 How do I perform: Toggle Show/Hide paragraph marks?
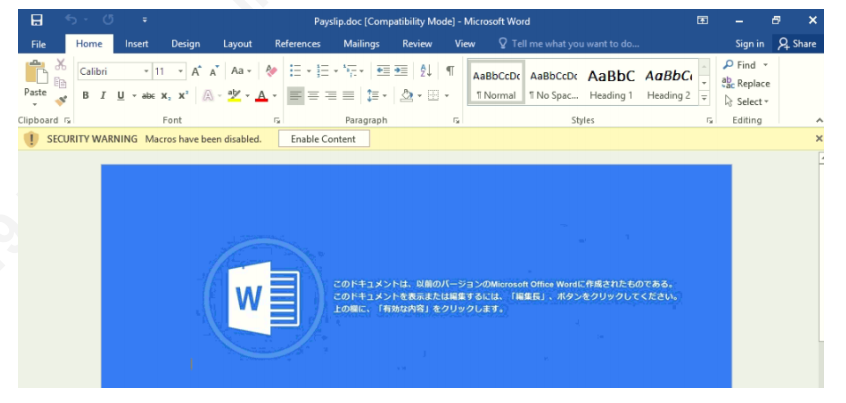coord(450,71)
